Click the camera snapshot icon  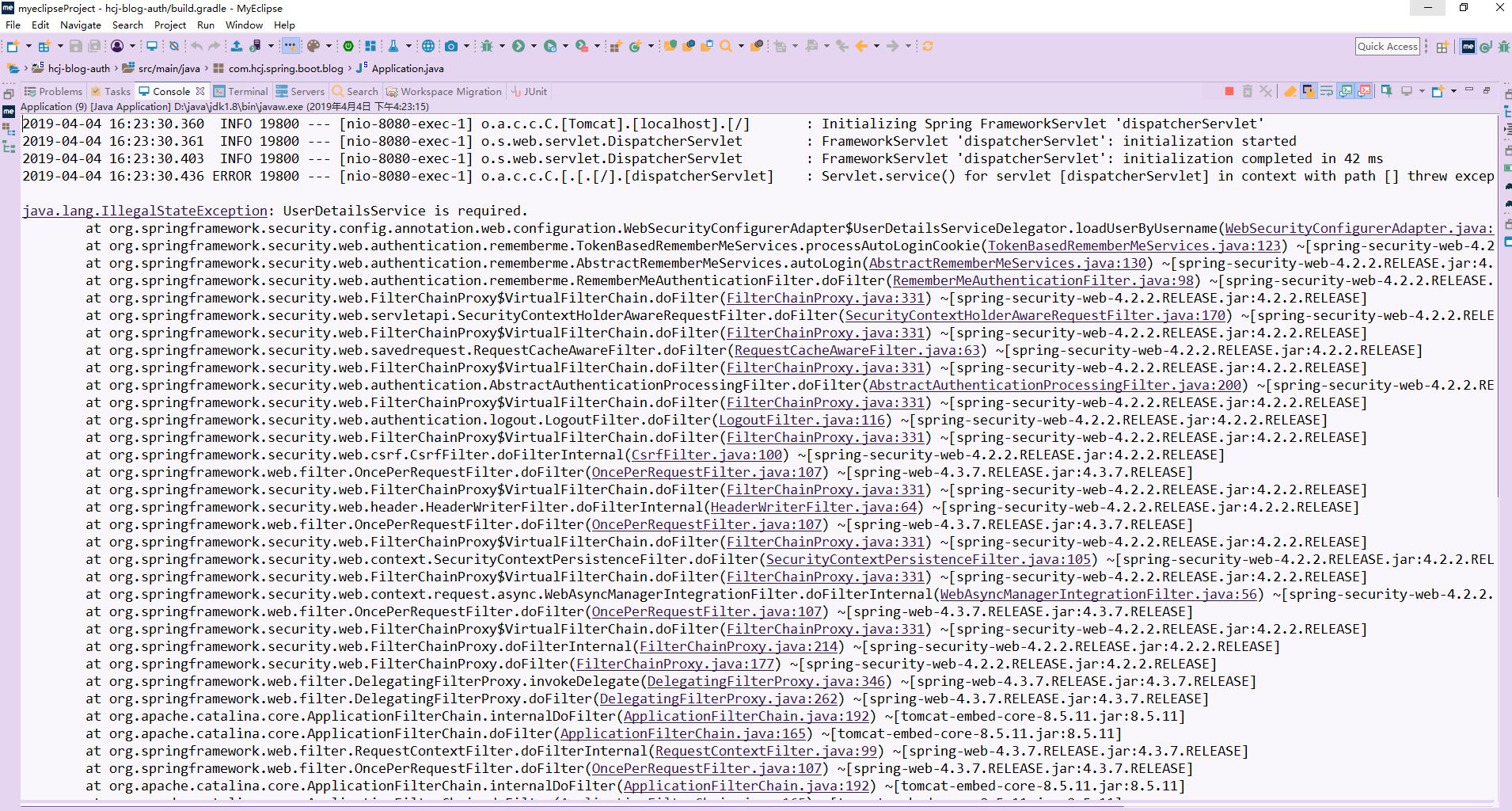(451, 47)
